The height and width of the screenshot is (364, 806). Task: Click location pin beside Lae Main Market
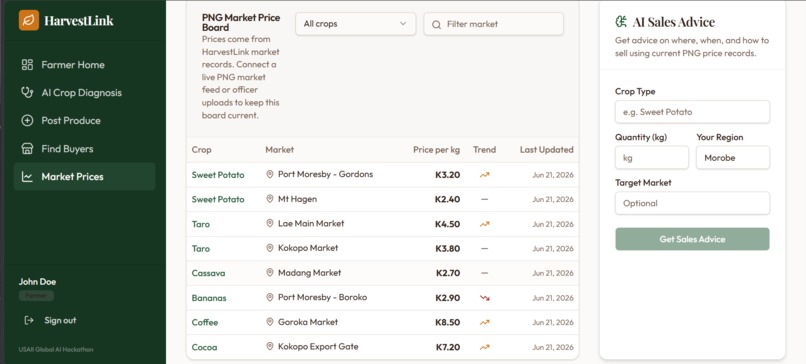pos(269,224)
